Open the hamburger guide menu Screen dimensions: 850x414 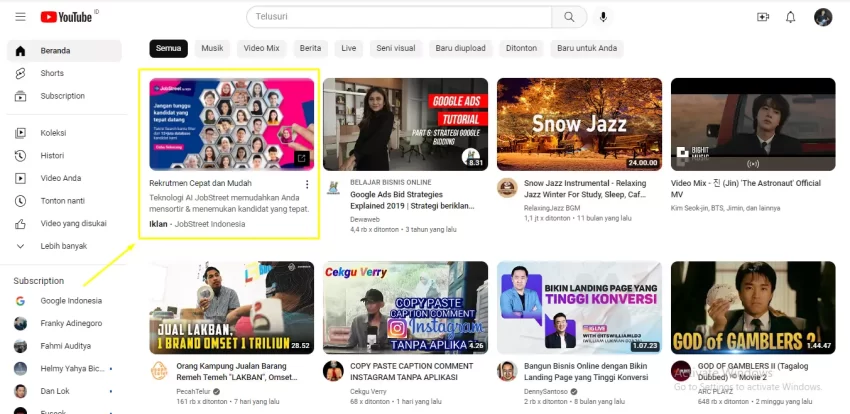(21, 17)
